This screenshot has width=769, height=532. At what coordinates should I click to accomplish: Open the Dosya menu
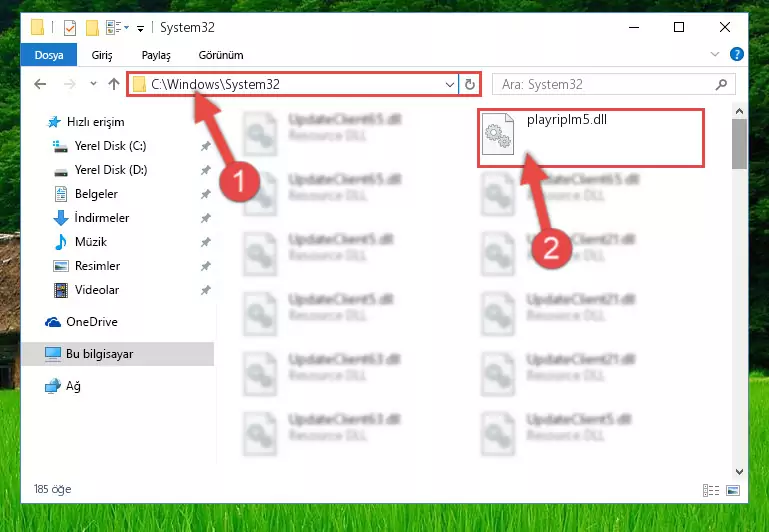[49, 55]
